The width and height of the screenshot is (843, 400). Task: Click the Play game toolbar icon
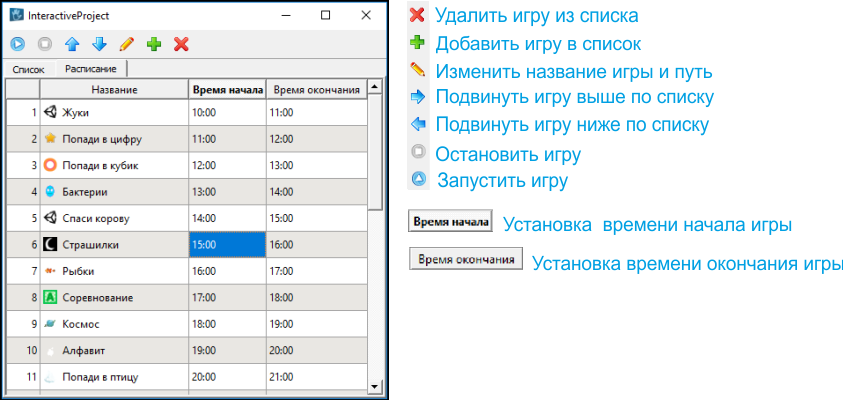point(18,44)
